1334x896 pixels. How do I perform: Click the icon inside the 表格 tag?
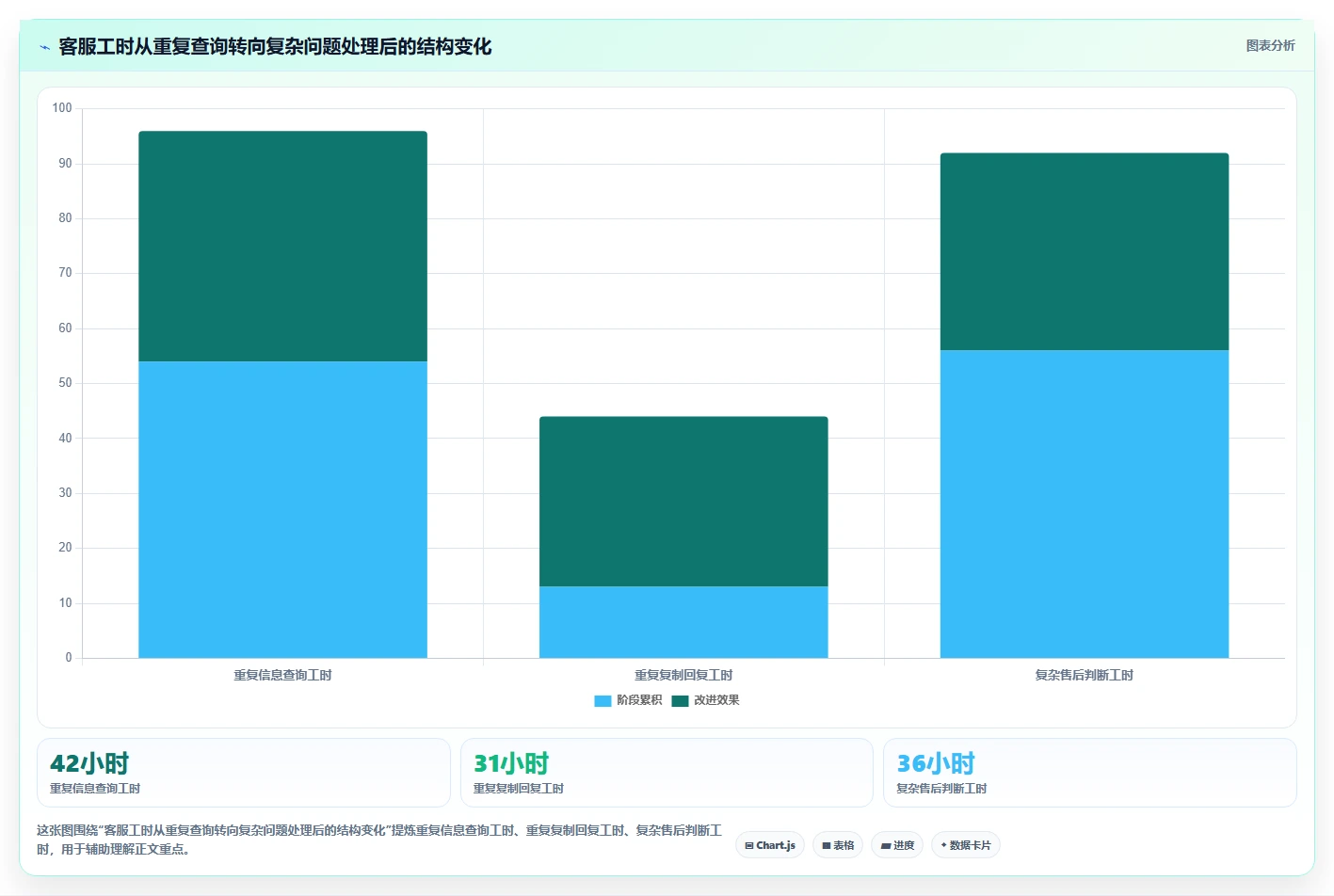(827, 846)
